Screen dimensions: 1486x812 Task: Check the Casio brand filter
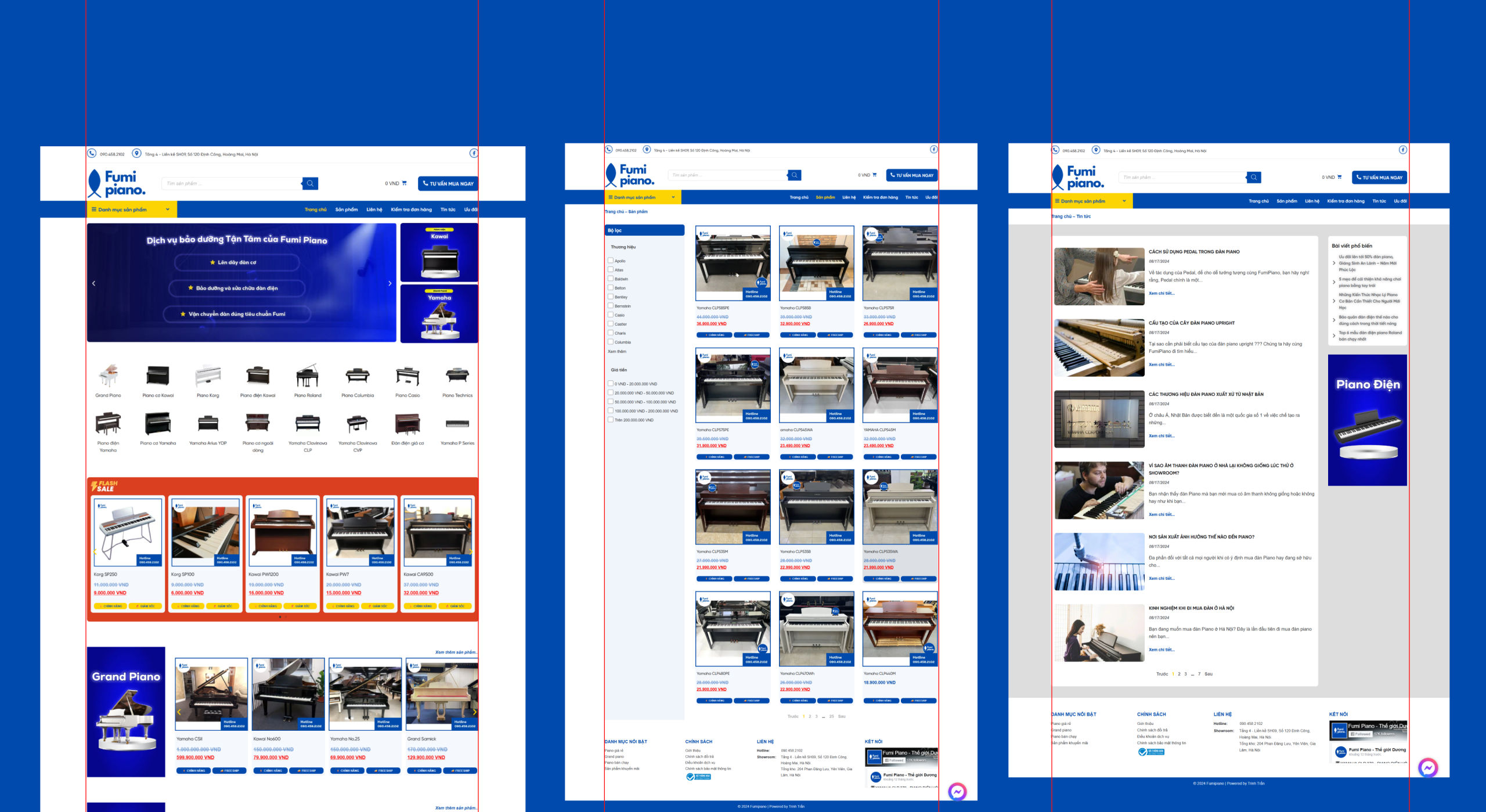(x=611, y=315)
